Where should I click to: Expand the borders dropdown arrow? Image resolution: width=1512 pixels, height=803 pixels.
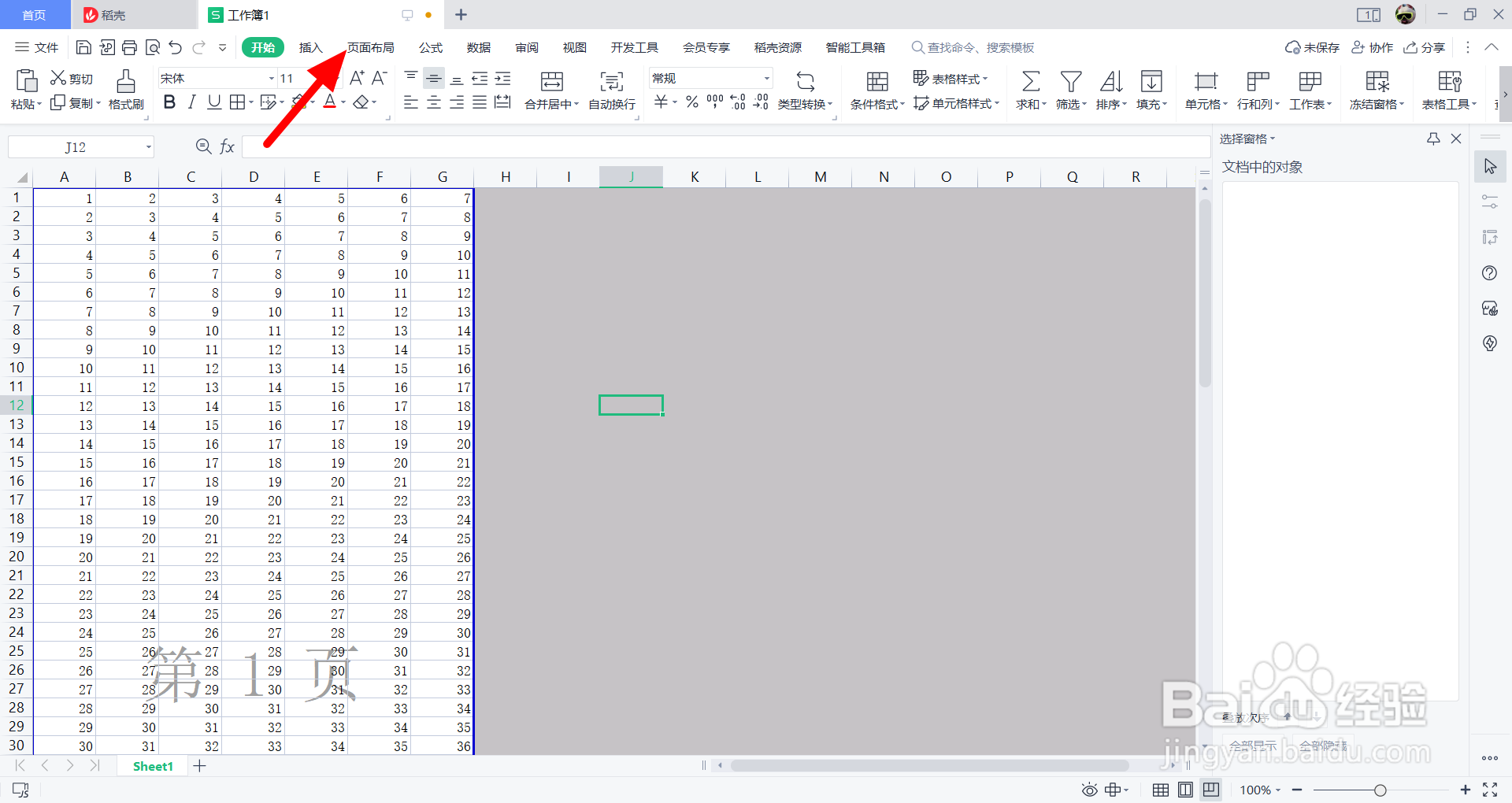[251, 102]
